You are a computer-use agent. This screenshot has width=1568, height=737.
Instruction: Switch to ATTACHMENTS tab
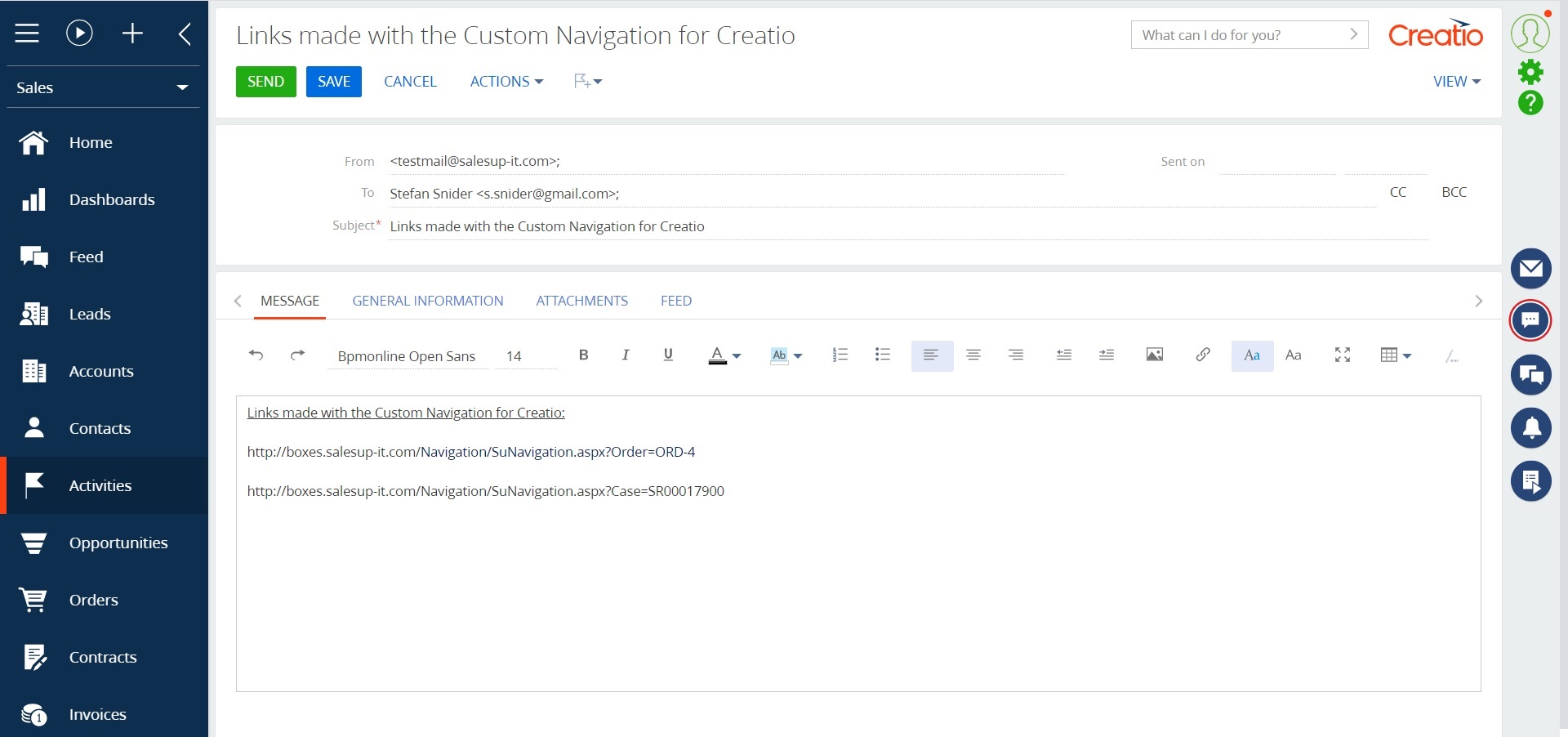(x=582, y=301)
